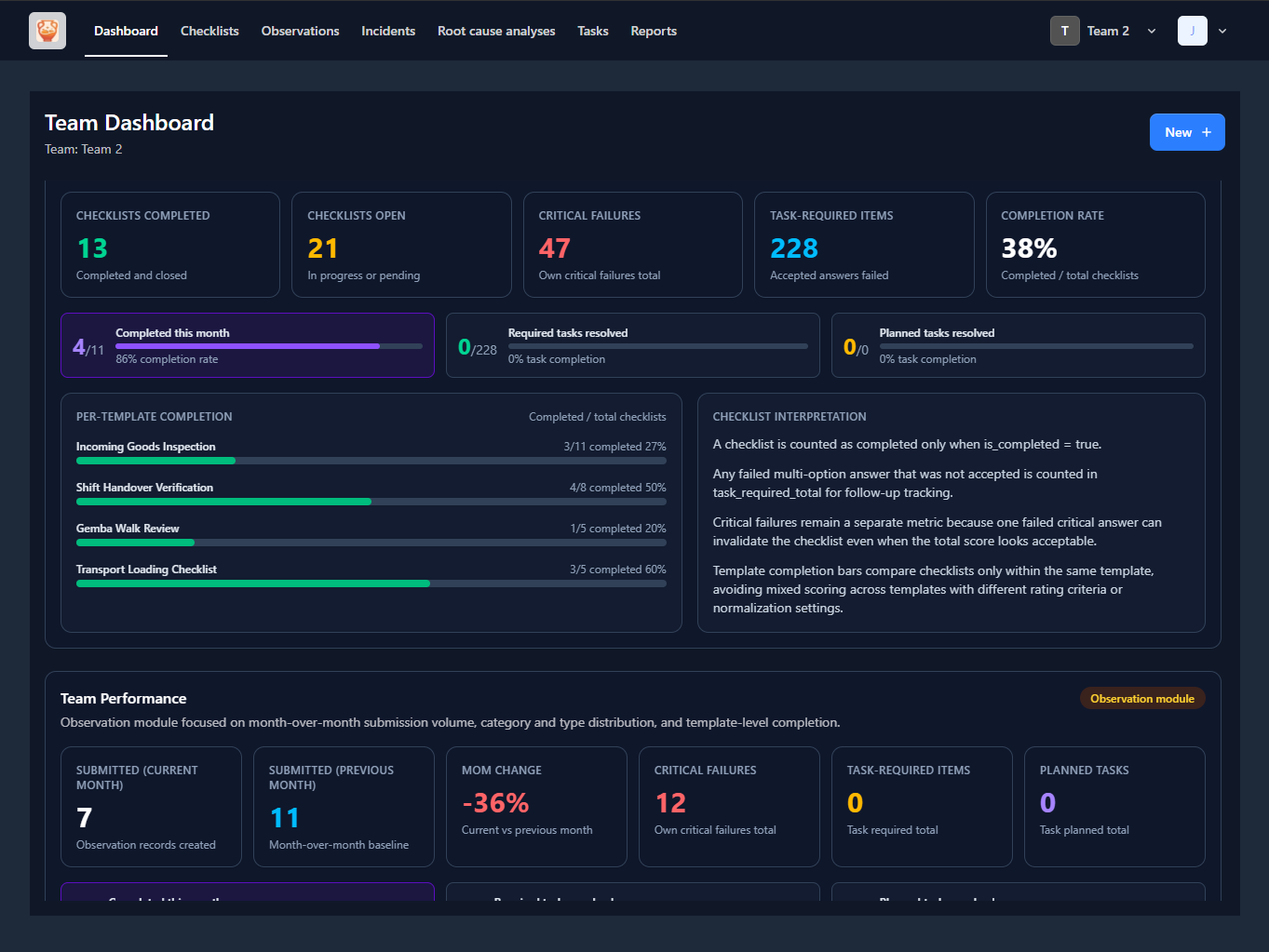Select Submitted (Previous Month) card
Image resolution: width=1269 pixels, height=952 pixels.
click(x=344, y=807)
